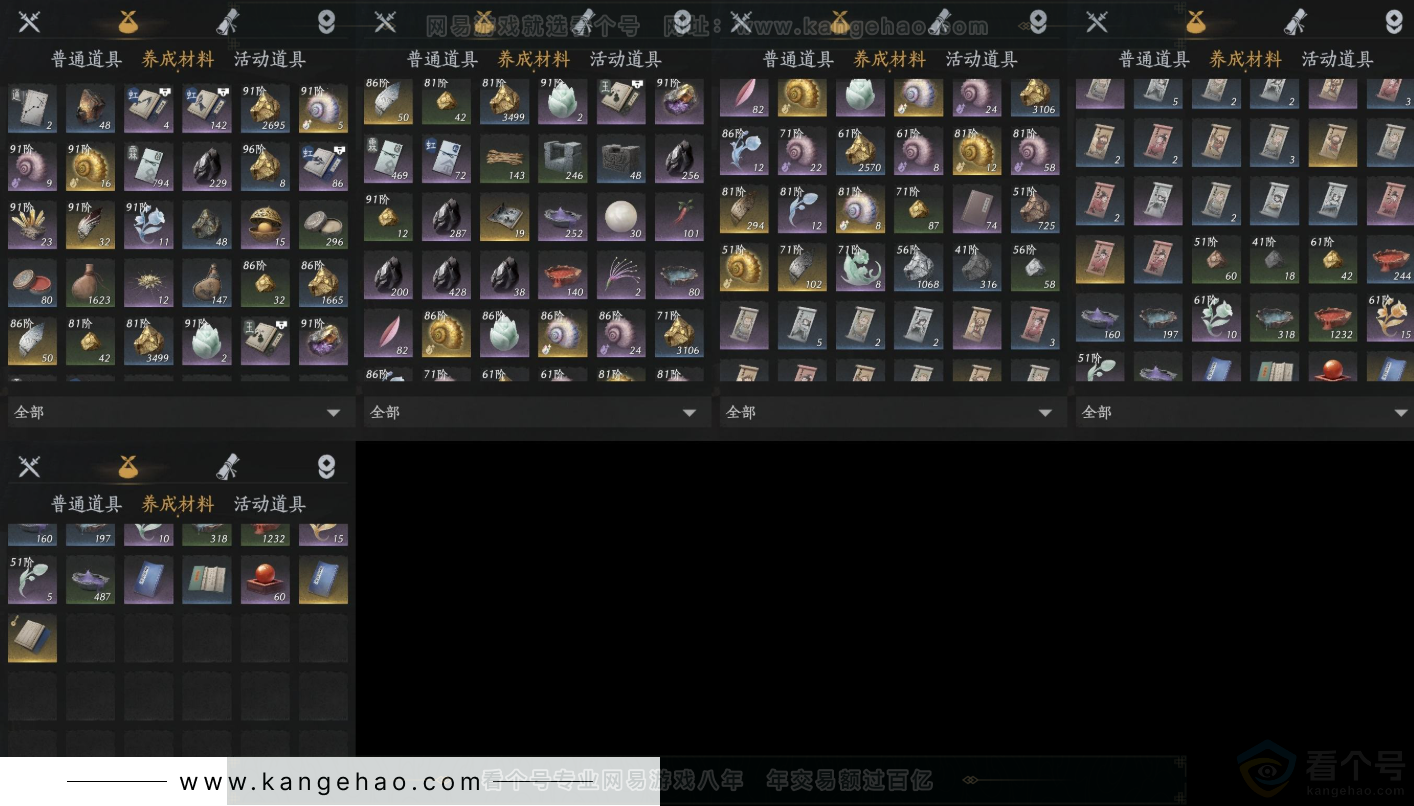1414x806 pixels.
Task: Open the scroll icon atop the third panel
Action: pyautogui.click(x=938, y=20)
